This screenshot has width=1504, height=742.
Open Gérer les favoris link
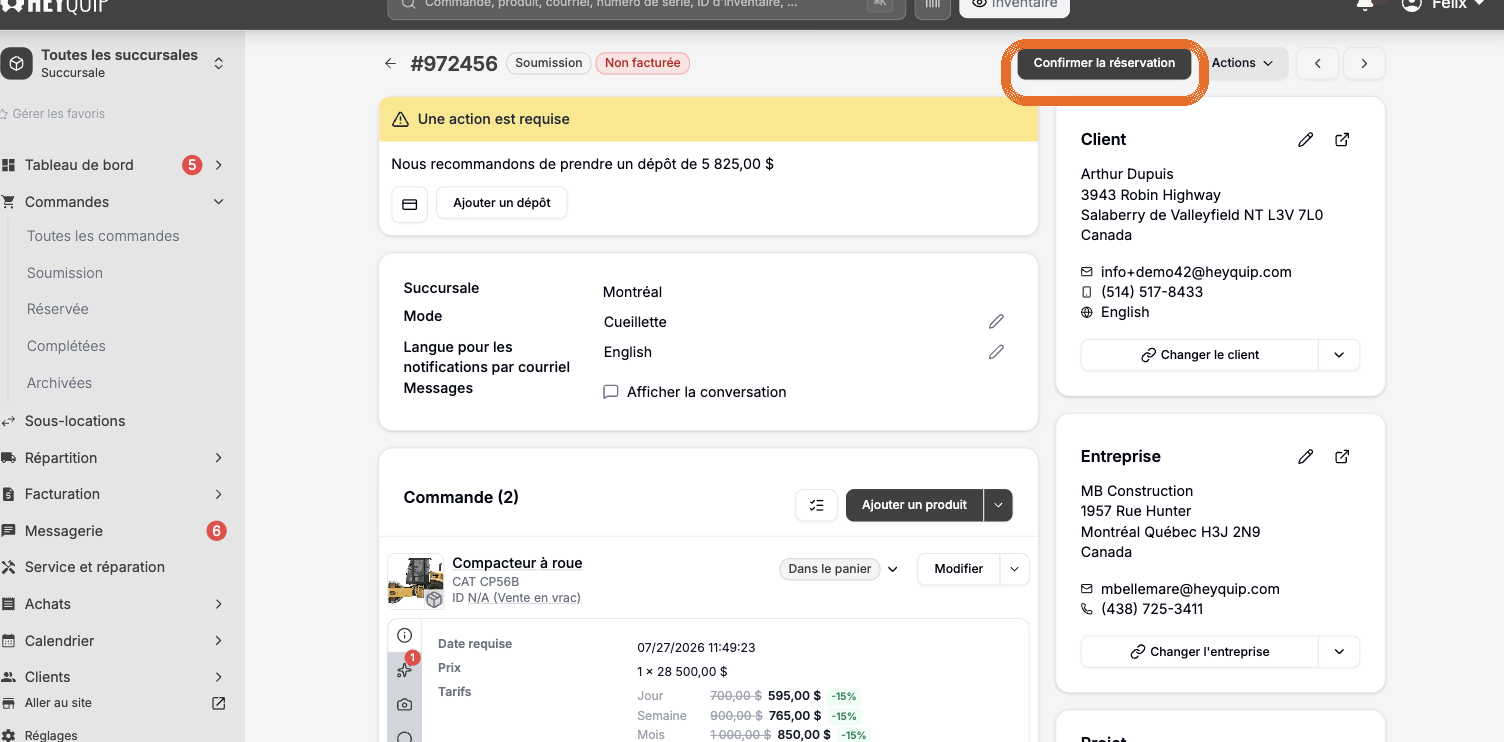click(x=53, y=114)
